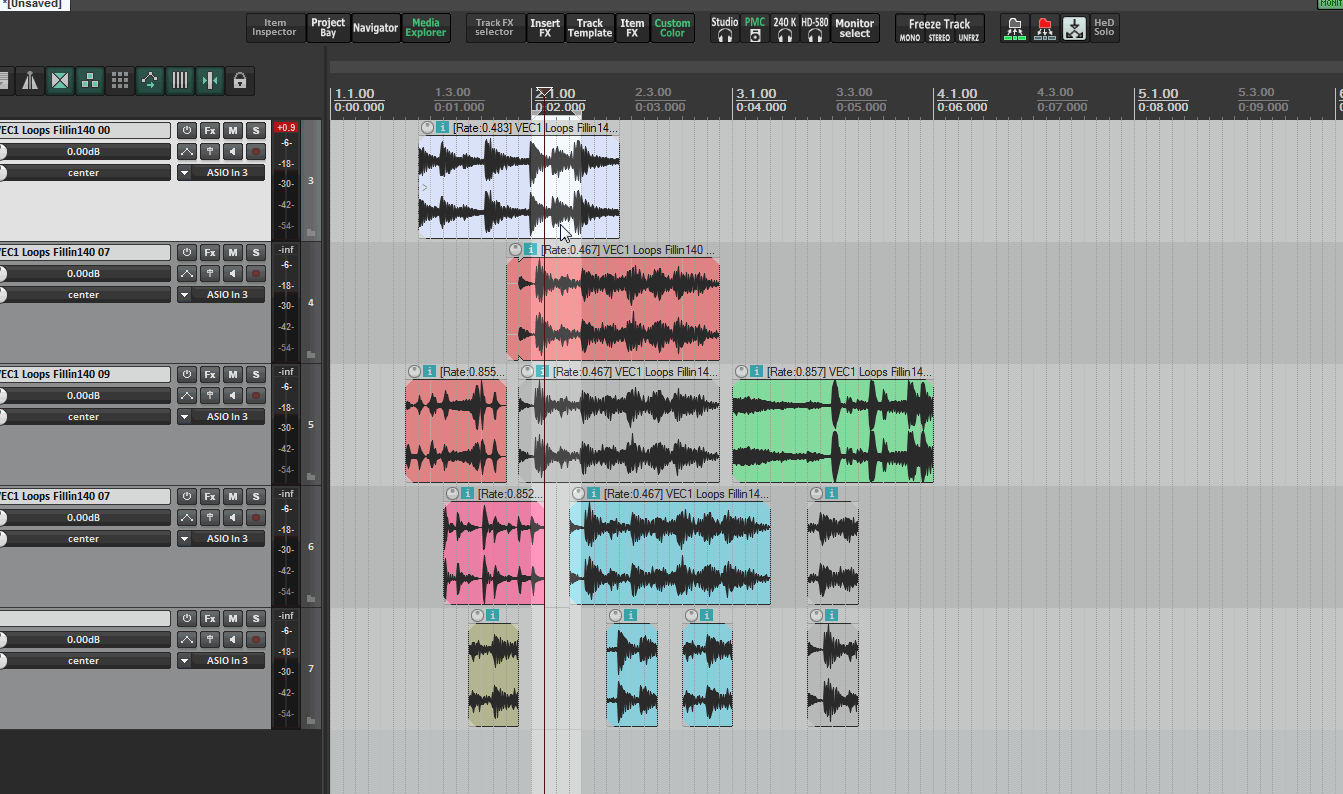The width and height of the screenshot is (1343, 794).
Task: Open the ASIO In 3 input selector on track 5
Action: click(229, 417)
